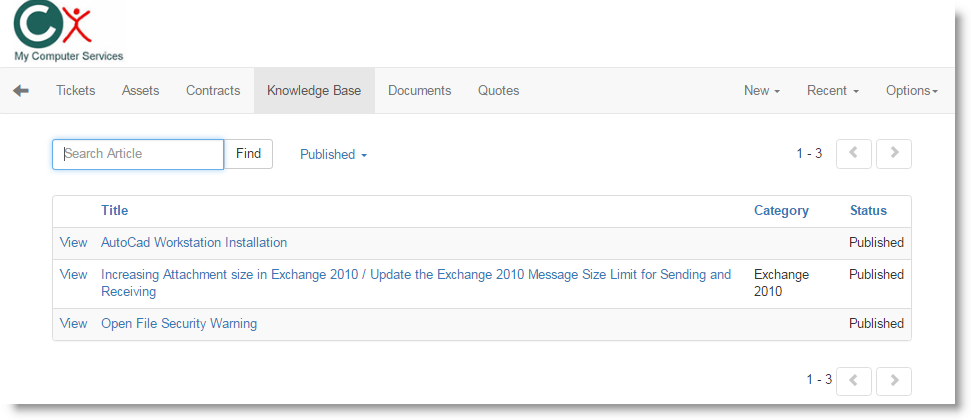Expand the Recent dropdown menu
The image size is (971, 420).
pyautogui.click(x=832, y=91)
